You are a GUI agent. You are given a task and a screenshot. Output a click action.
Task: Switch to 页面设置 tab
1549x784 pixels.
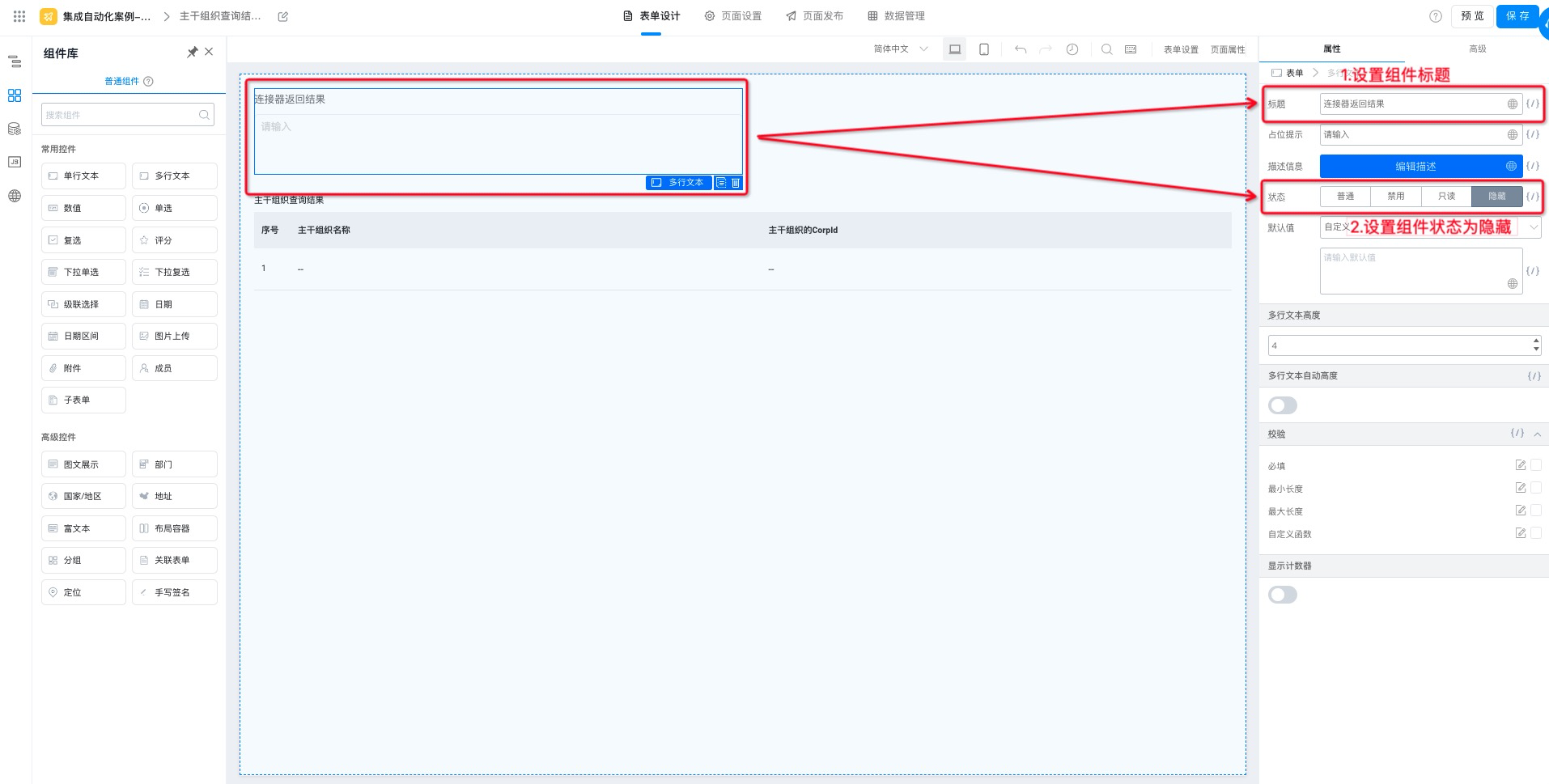click(x=732, y=16)
